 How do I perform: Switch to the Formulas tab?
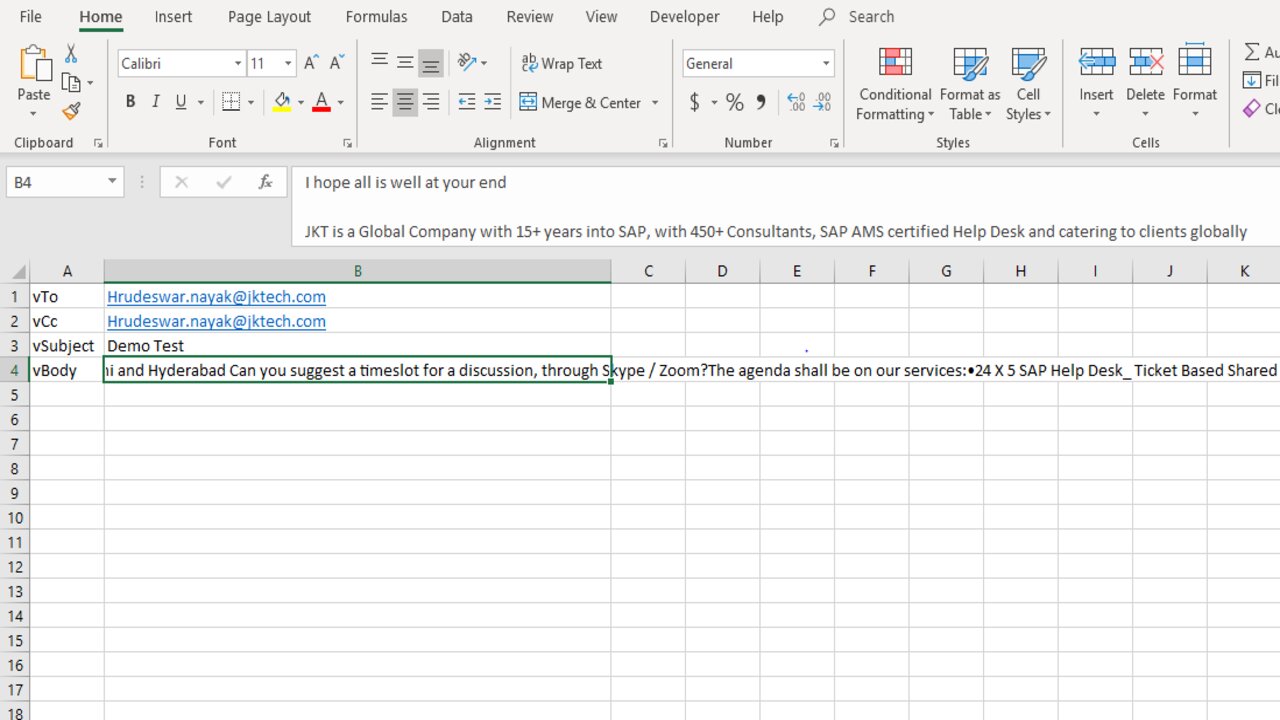(x=376, y=17)
